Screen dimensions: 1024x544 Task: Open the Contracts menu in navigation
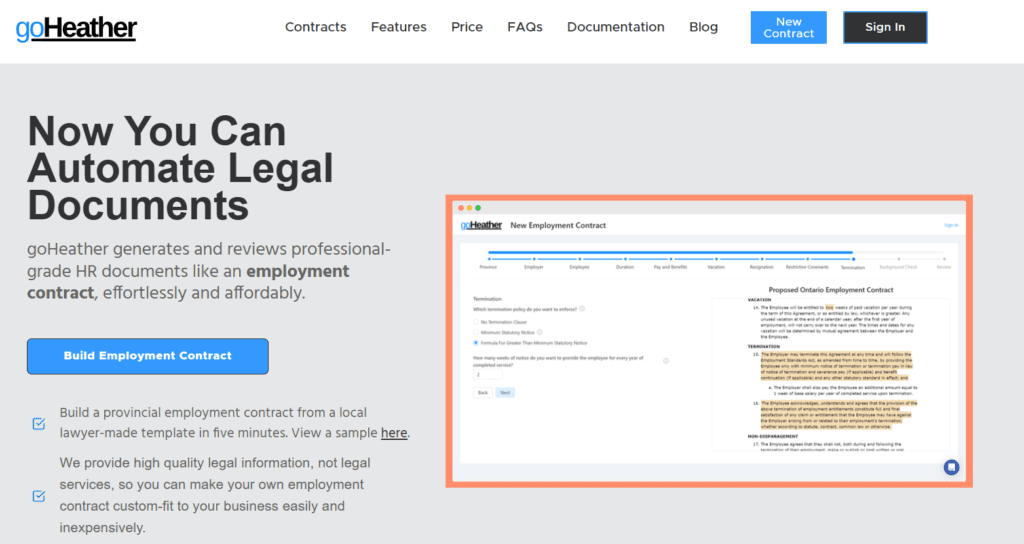click(x=315, y=27)
